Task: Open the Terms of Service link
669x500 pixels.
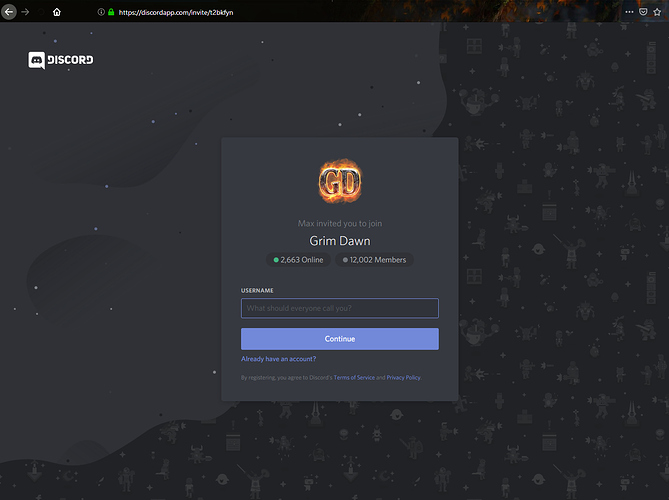Action: tap(354, 378)
